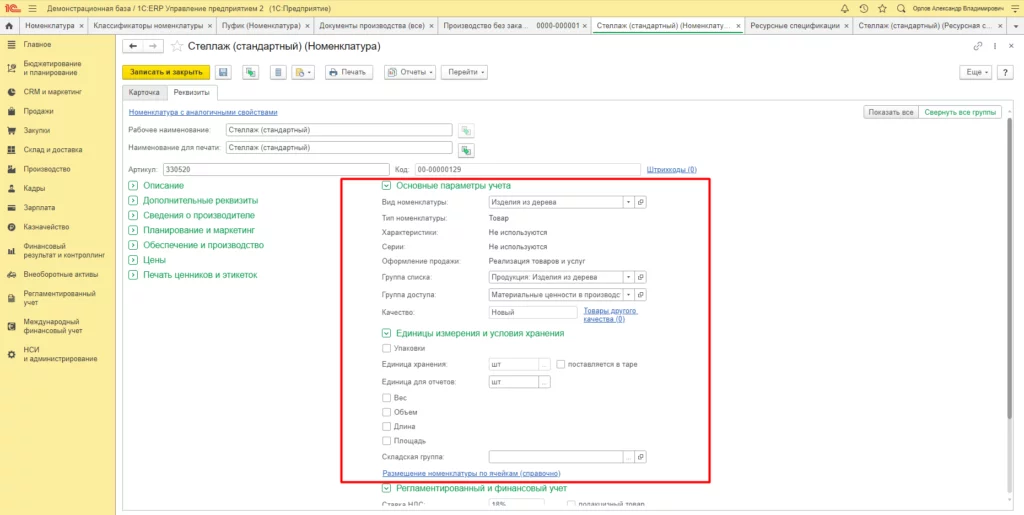The width and height of the screenshot is (1024, 515).
Task: Click the star icon beside the form title
Action: pos(178,46)
